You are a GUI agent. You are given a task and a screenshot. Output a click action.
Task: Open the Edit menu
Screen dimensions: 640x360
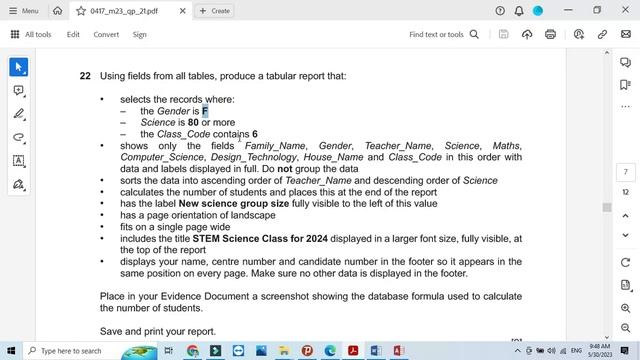[73, 35]
